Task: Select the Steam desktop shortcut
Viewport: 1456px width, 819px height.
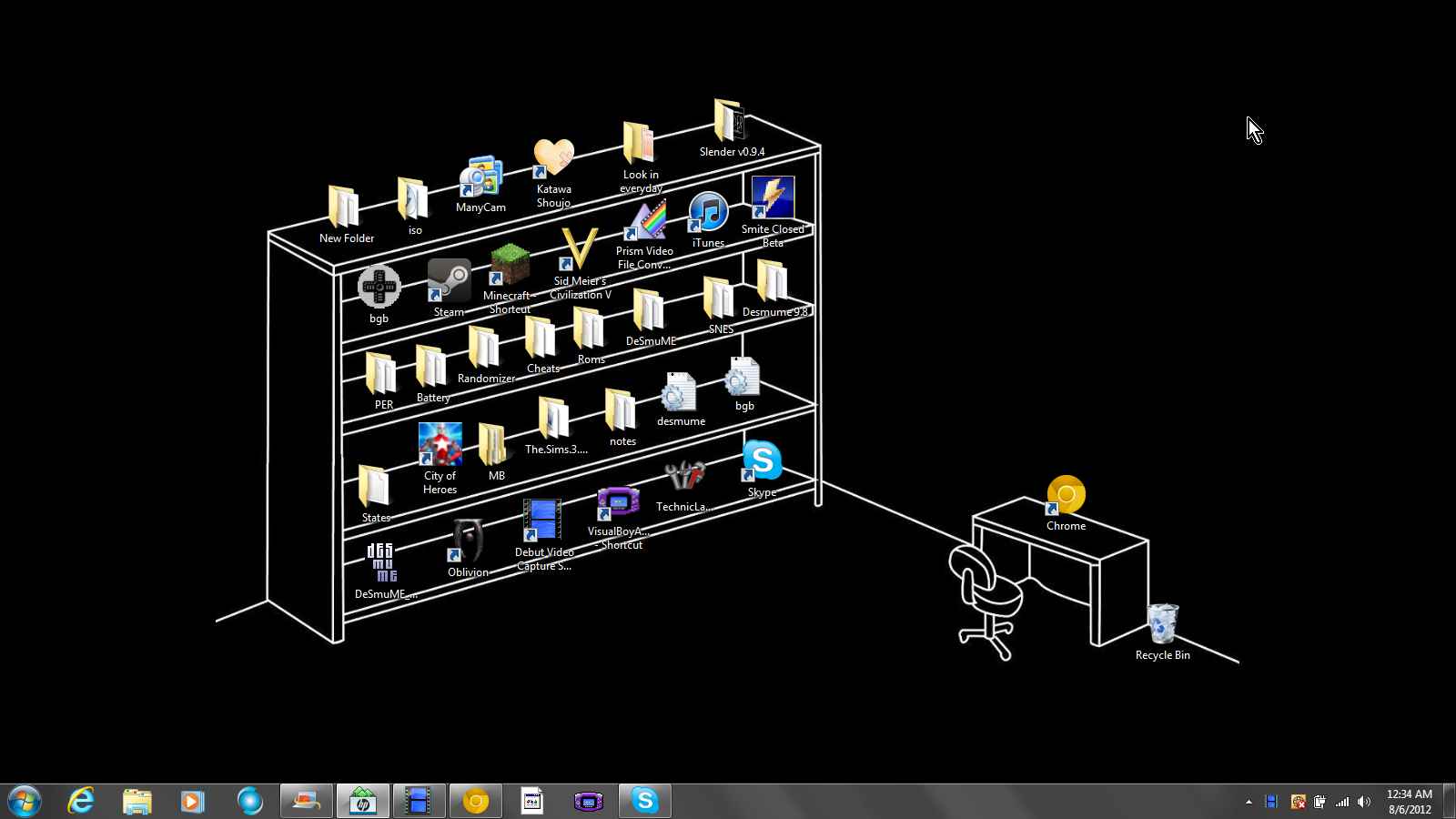Action: 449,281
